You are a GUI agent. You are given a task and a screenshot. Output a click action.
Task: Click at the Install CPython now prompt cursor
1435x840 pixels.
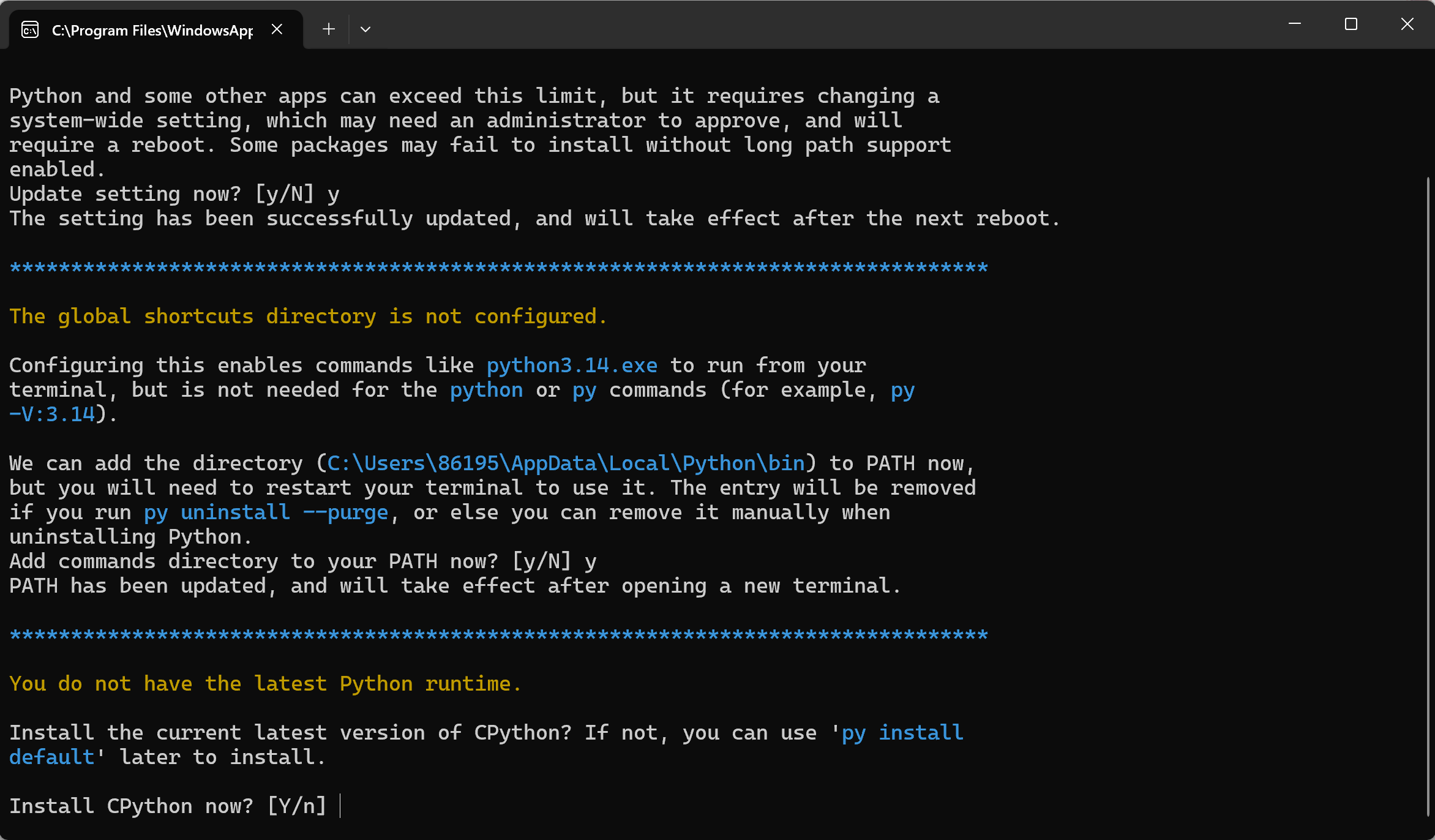pos(340,806)
